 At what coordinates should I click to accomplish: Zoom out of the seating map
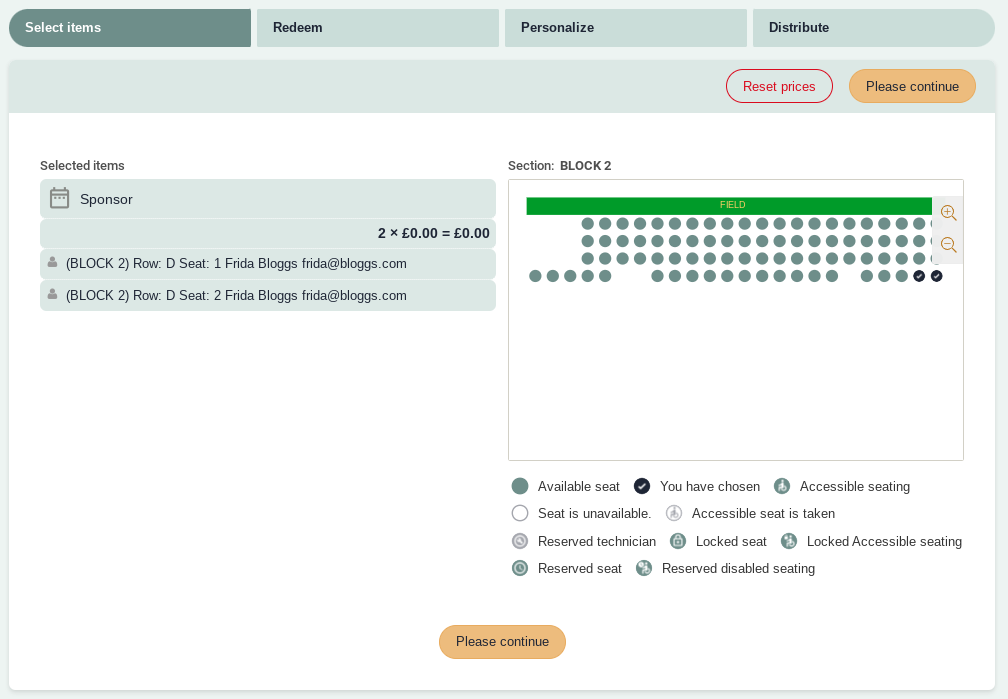point(948,245)
